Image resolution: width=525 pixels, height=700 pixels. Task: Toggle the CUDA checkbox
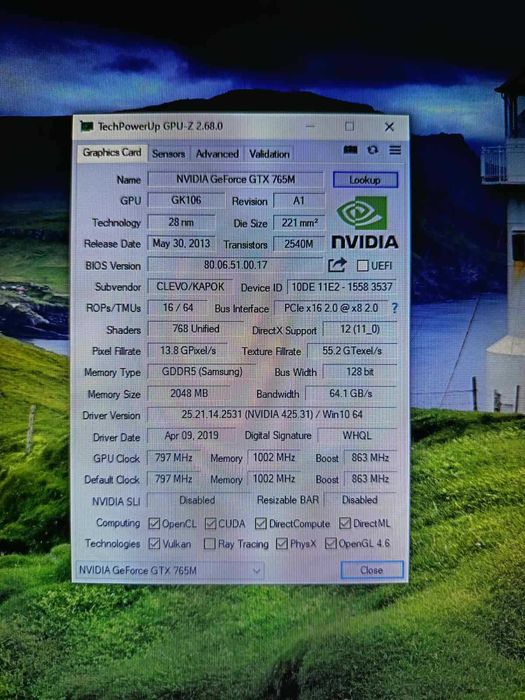tap(210, 523)
